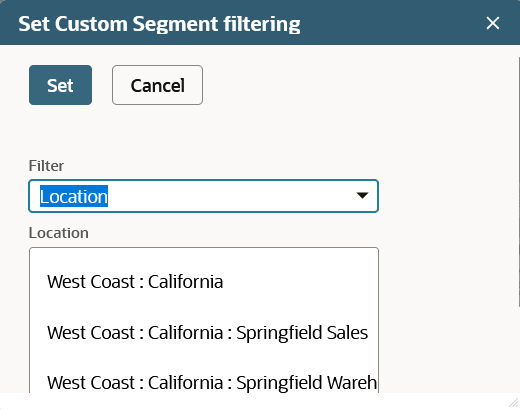Click the Filter field showing Location

coord(204,196)
